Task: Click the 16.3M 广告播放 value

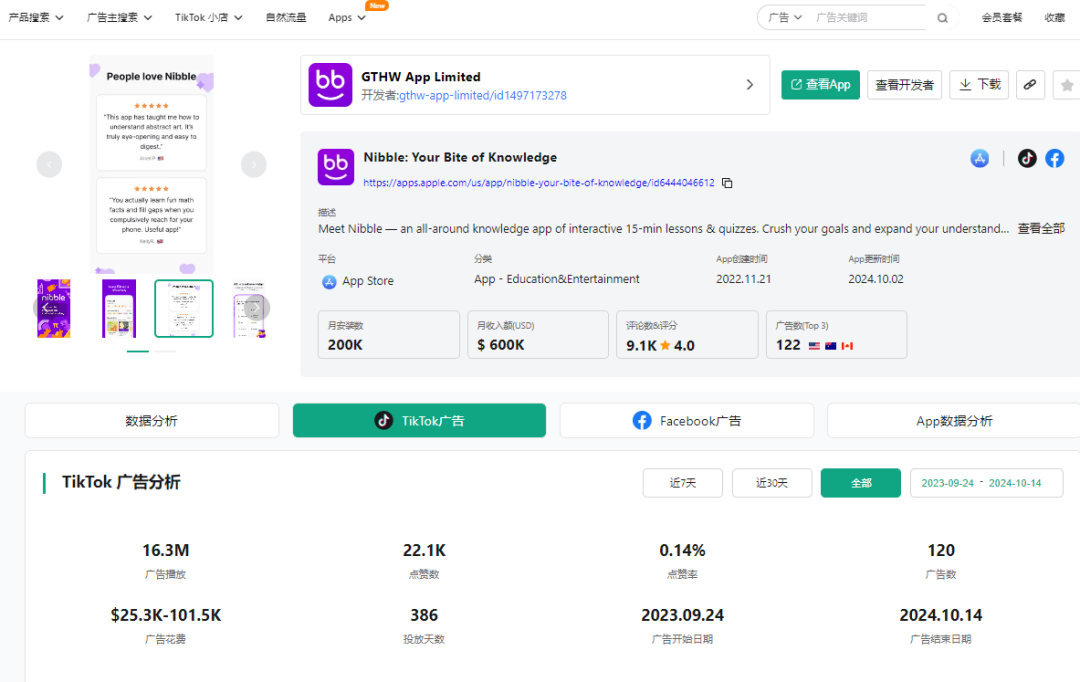Action: [165, 550]
